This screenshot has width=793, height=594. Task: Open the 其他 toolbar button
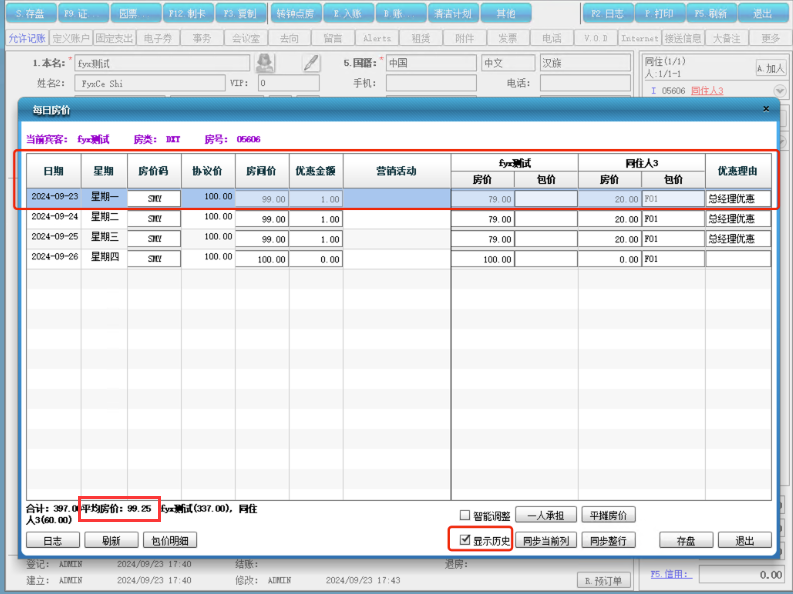coord(506,13)
